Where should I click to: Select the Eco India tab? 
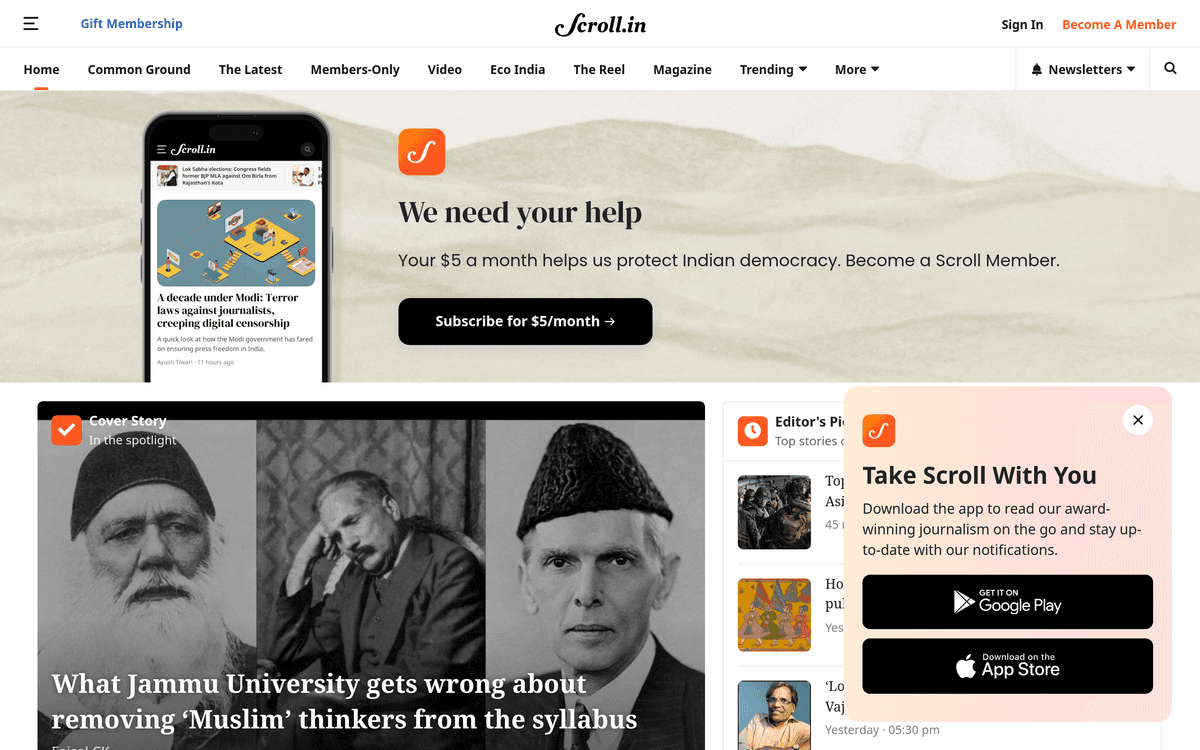[518, 70]
